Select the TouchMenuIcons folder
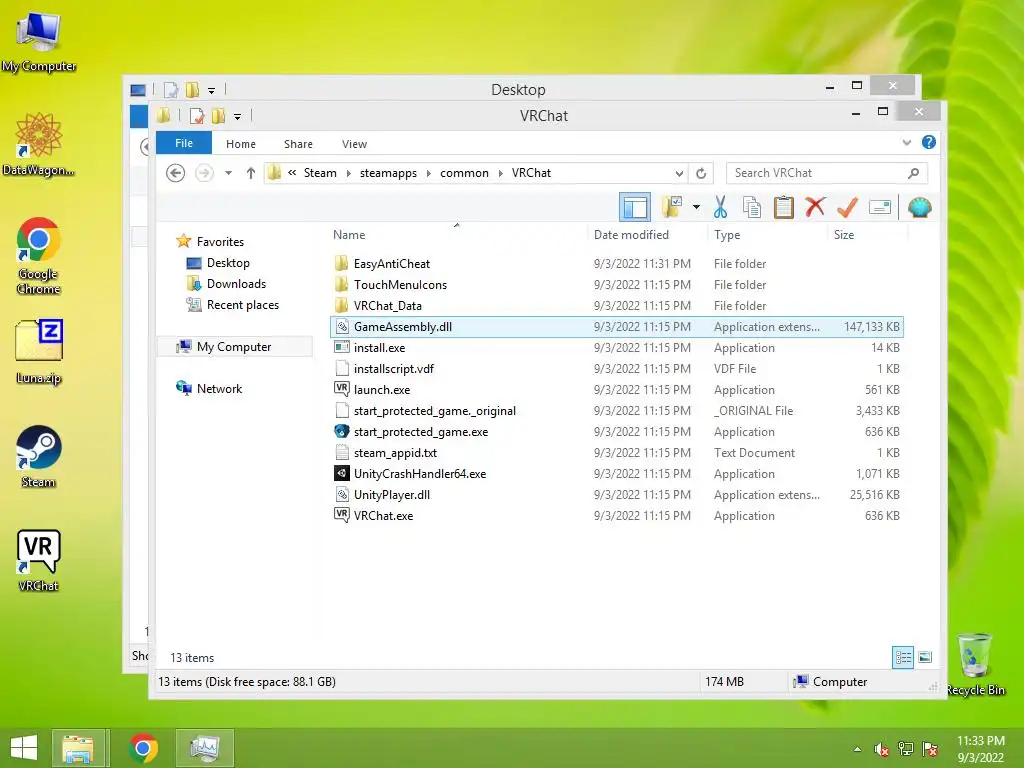The width and height of the screenshot is (1024, 768). (x=400, y=285)
